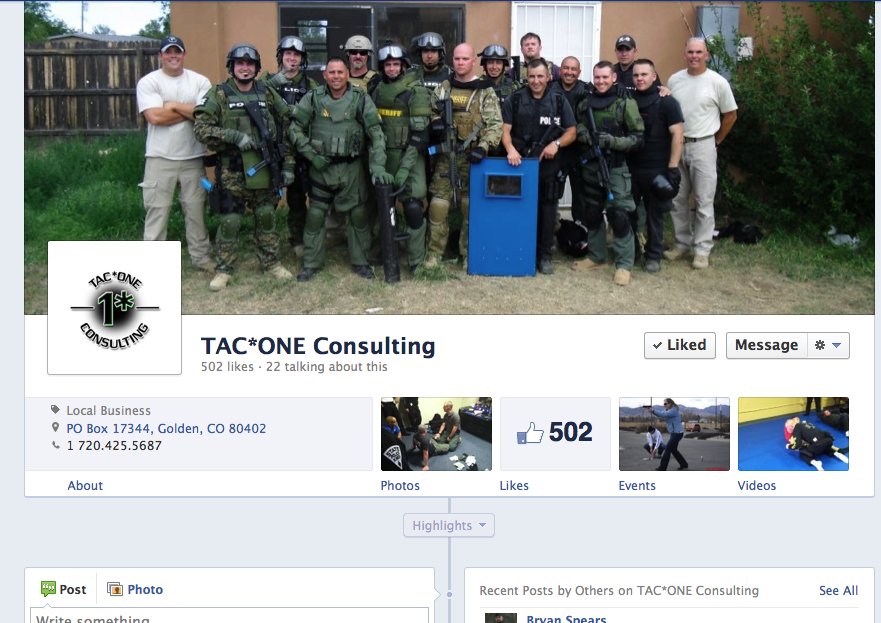The image size is (881, 623).
Task: Open the dropdown arrow beside the gear
Action: [836, 345]
